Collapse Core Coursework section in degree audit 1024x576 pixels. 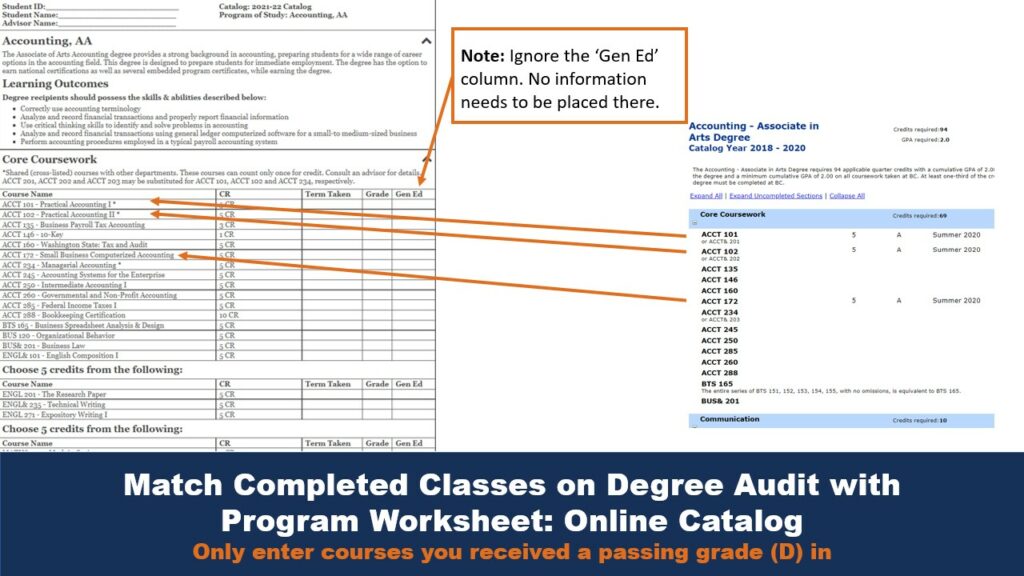pyautogui.click(x=694, y=223)
